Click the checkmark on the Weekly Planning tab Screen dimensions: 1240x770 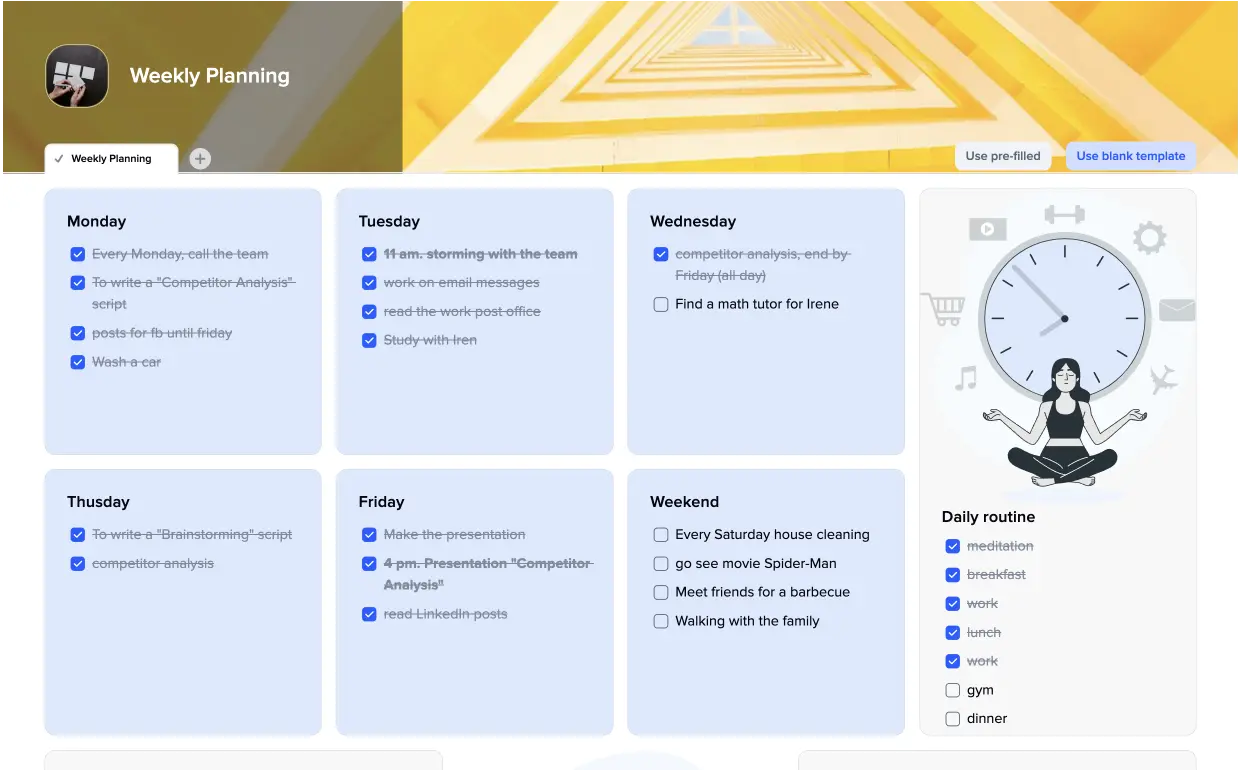point(58,158)
